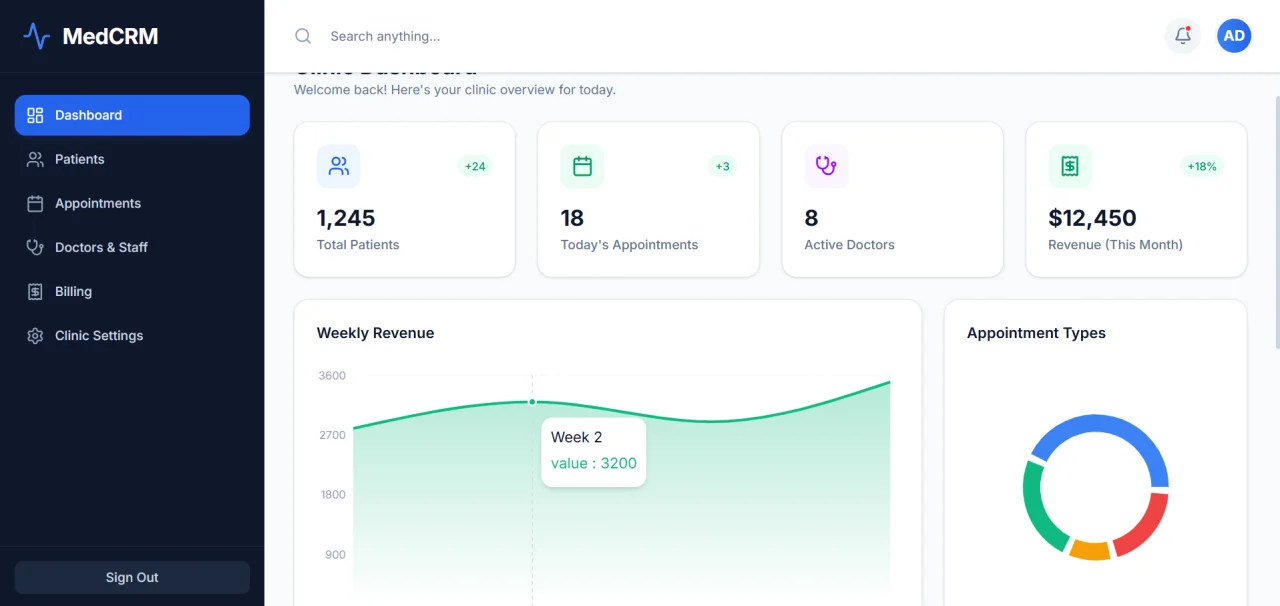
Task: Click the Revenue (This Month) label
Action: click(1115, 244)
